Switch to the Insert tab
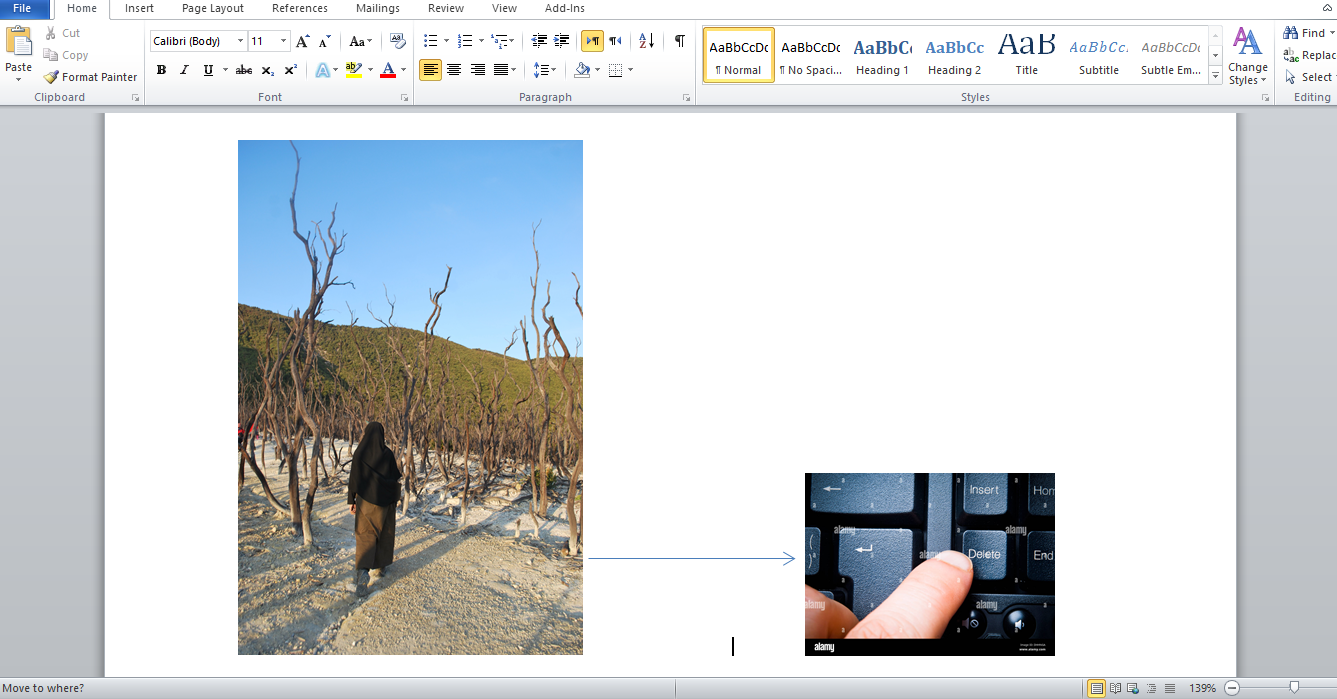 tap(139, 8)
